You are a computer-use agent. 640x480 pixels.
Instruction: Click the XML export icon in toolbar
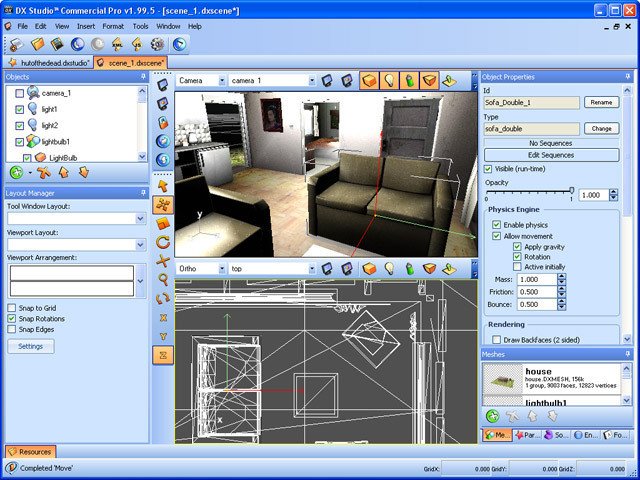click(116, 44)
